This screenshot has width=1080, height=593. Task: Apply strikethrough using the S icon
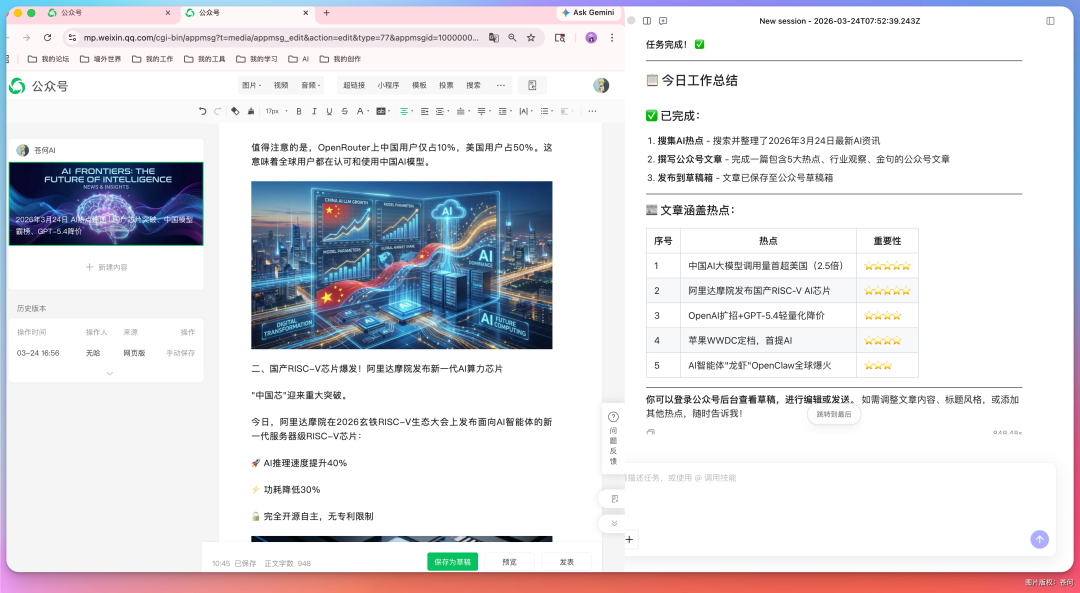click(x=344, y=112)
